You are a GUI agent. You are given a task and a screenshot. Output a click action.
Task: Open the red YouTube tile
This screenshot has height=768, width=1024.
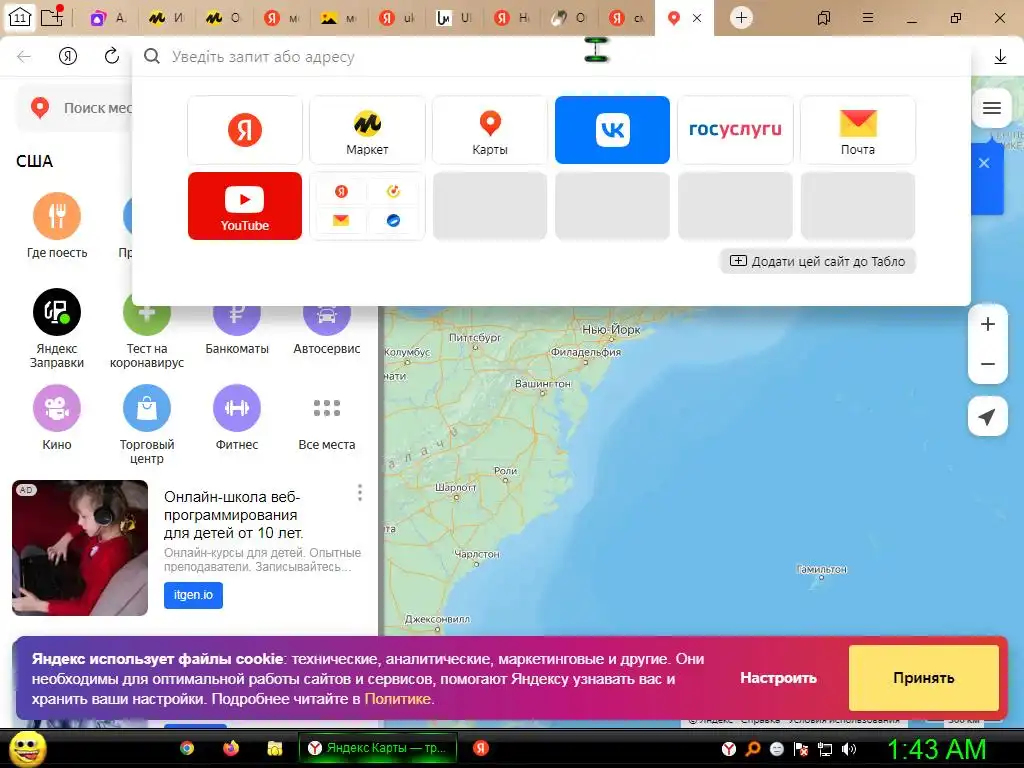coord(245,206)
